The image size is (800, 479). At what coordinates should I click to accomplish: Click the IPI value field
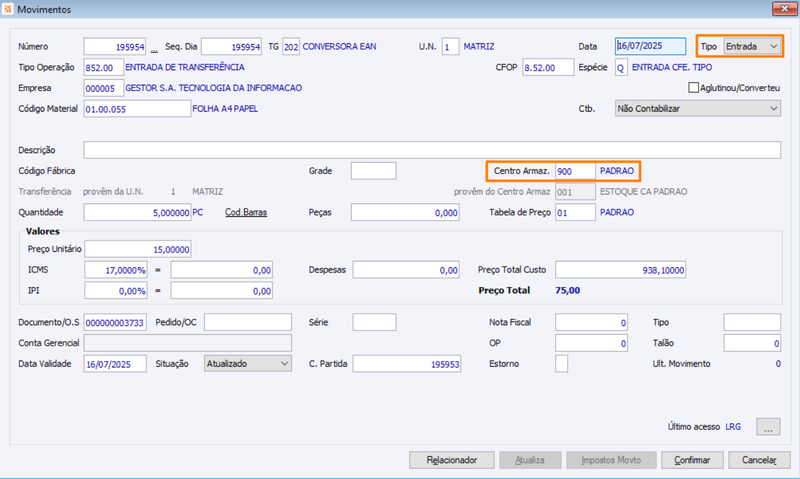pyautogui.click(x=221, y=291)
